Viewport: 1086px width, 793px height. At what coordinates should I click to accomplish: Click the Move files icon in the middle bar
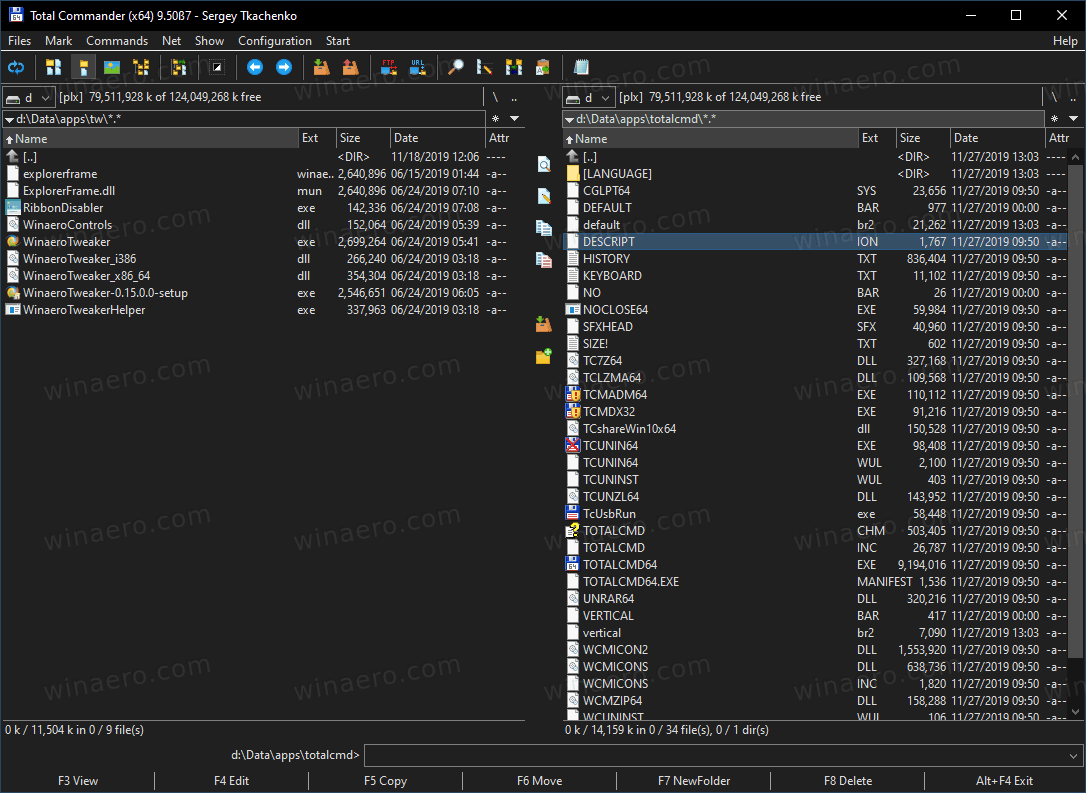point(544,260)
